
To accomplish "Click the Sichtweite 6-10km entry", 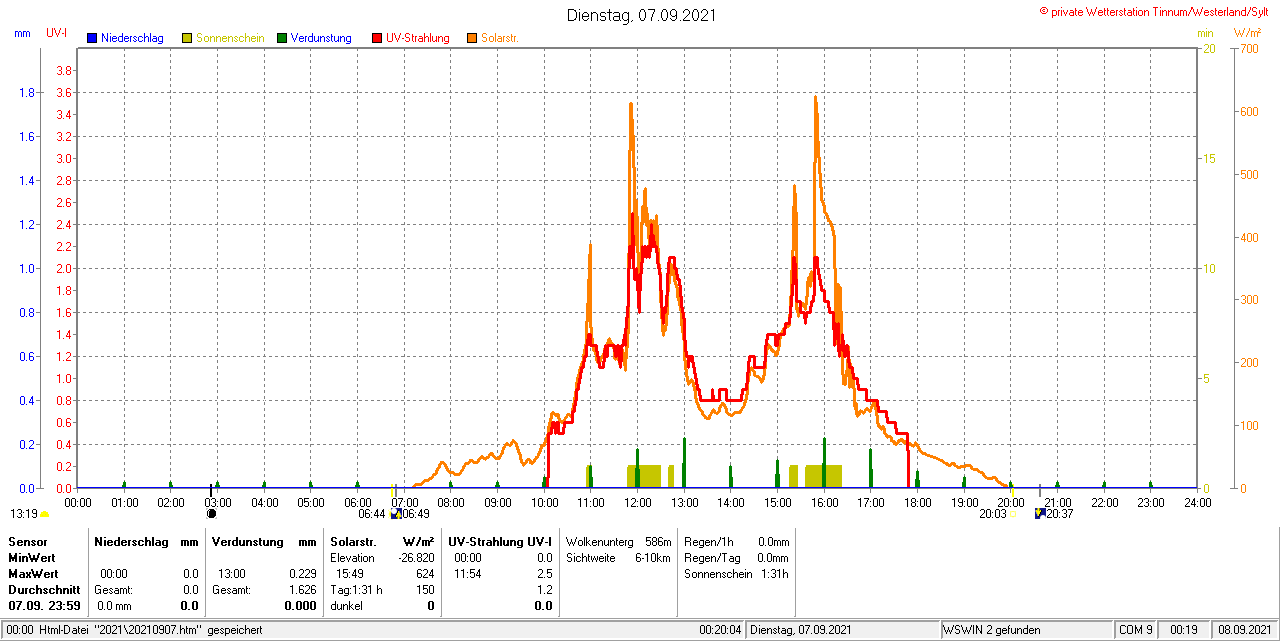I will coord(618,558).
